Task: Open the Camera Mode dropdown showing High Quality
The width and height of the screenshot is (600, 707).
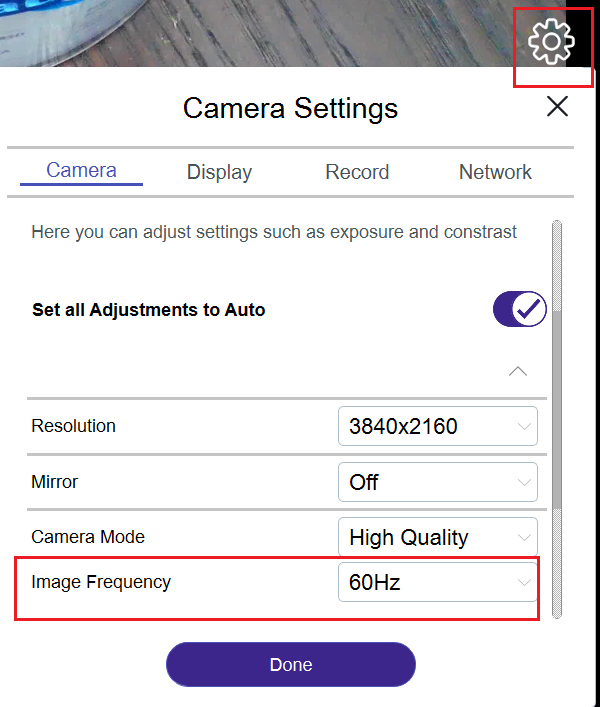Action: 437,537
